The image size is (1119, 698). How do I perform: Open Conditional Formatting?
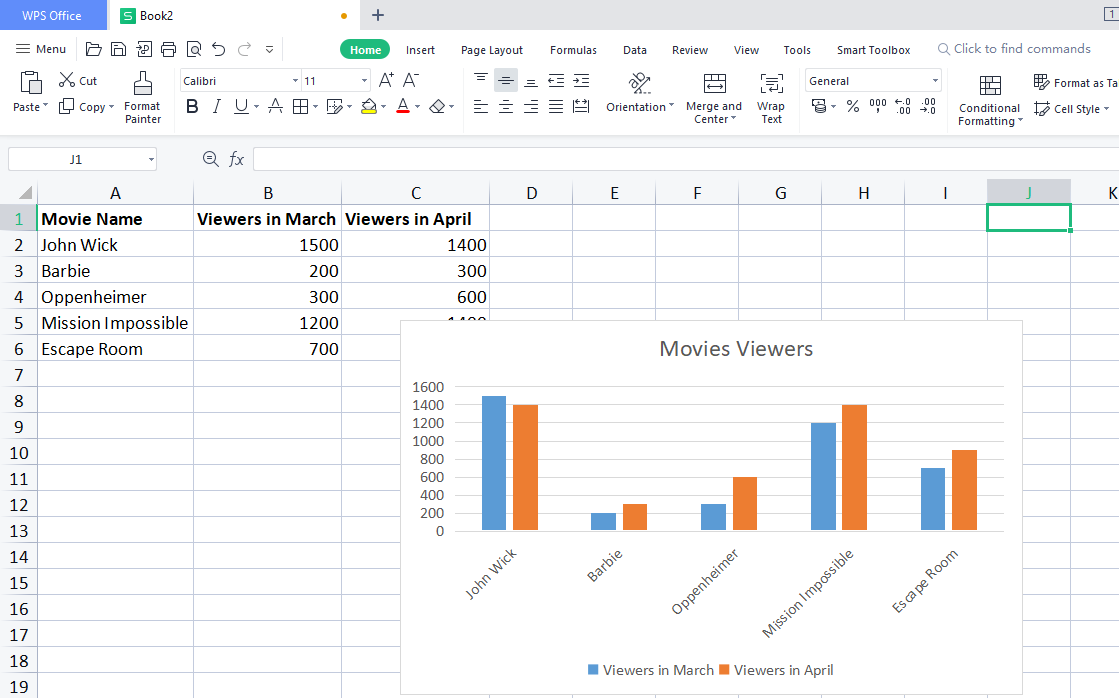988,101
